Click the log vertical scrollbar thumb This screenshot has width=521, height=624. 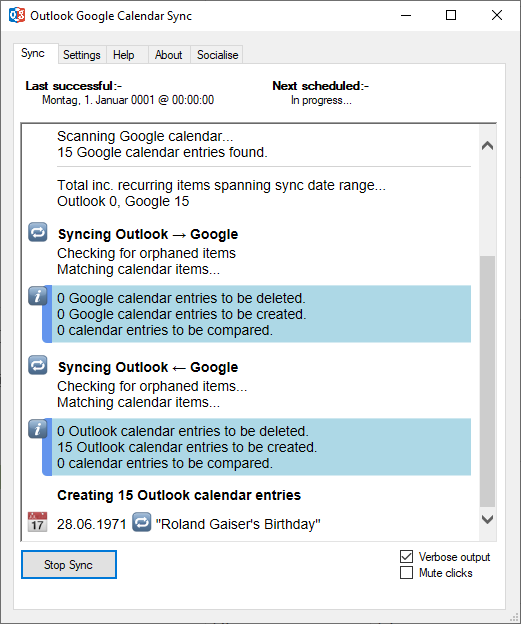488,381
